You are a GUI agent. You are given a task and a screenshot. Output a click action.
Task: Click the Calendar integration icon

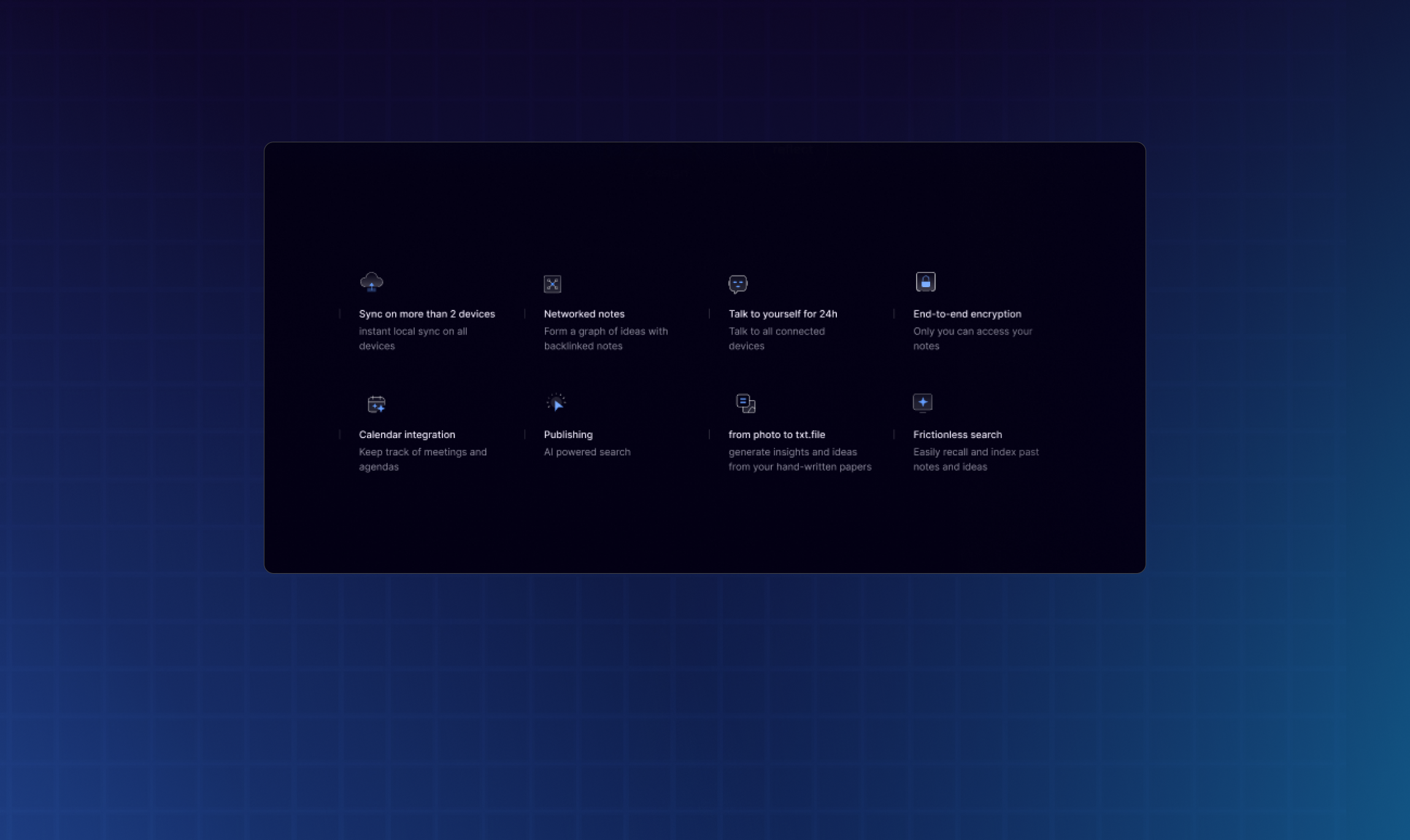point(376,404)
